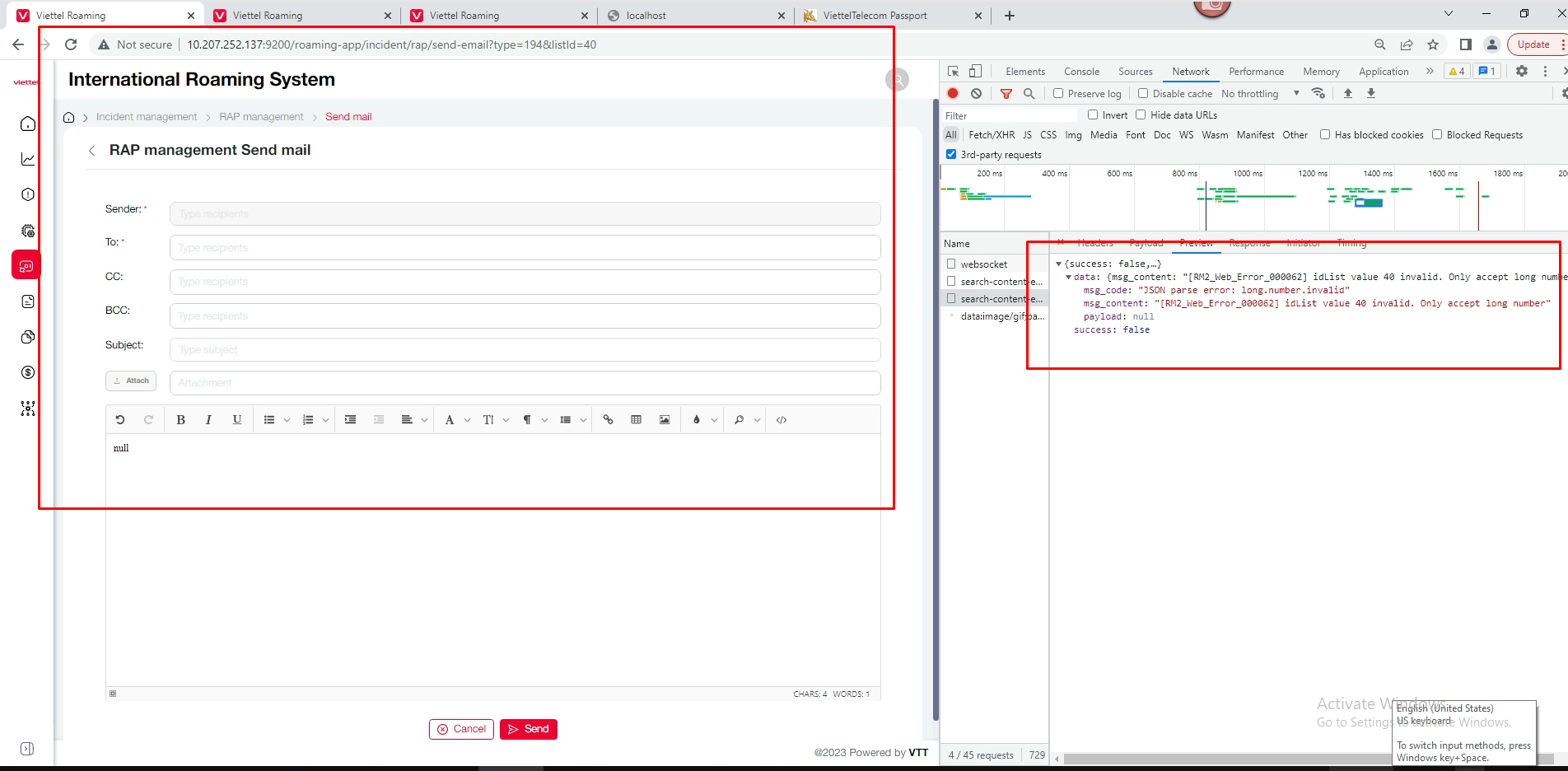Open the code view icon in editor
This screenshot has width=1568, height=771.
pos(782,420)
